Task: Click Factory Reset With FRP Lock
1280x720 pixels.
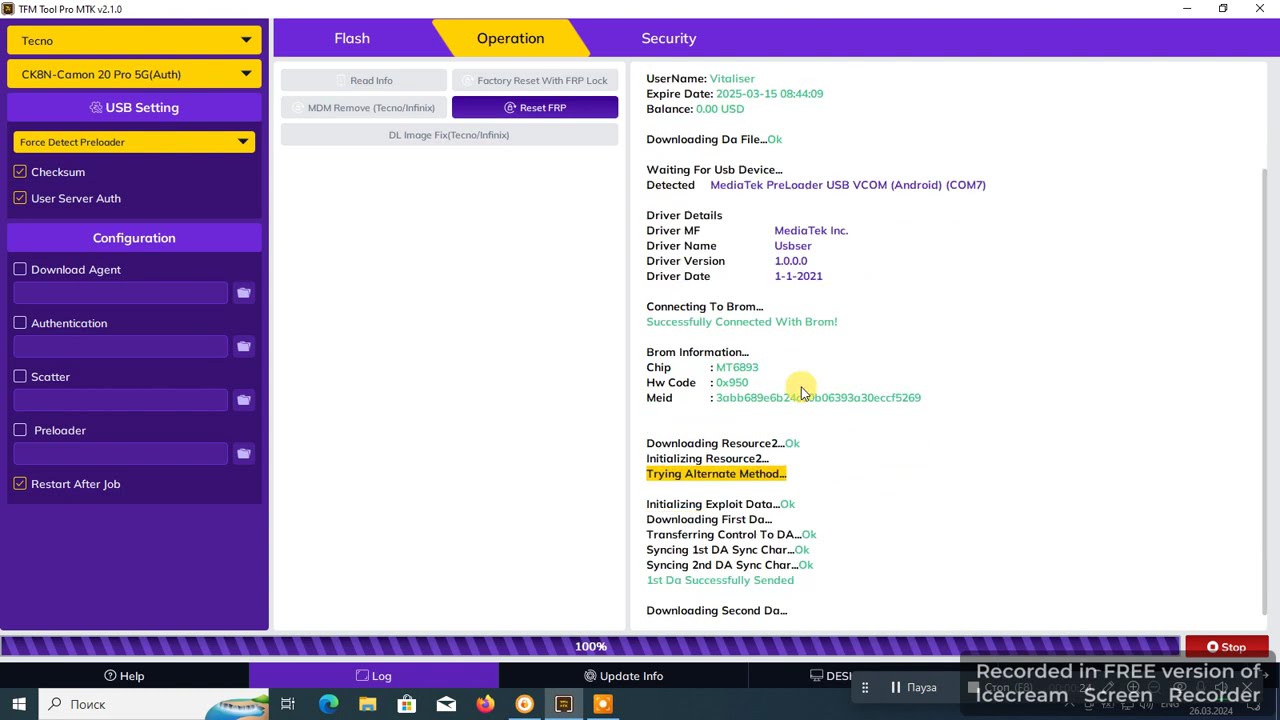Action: pos(535,80)
